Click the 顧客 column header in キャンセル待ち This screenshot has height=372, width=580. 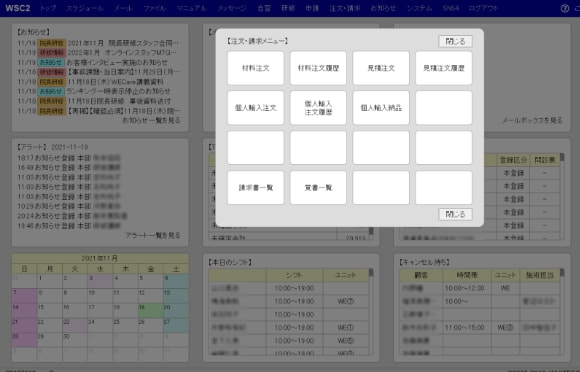point(421,275)
